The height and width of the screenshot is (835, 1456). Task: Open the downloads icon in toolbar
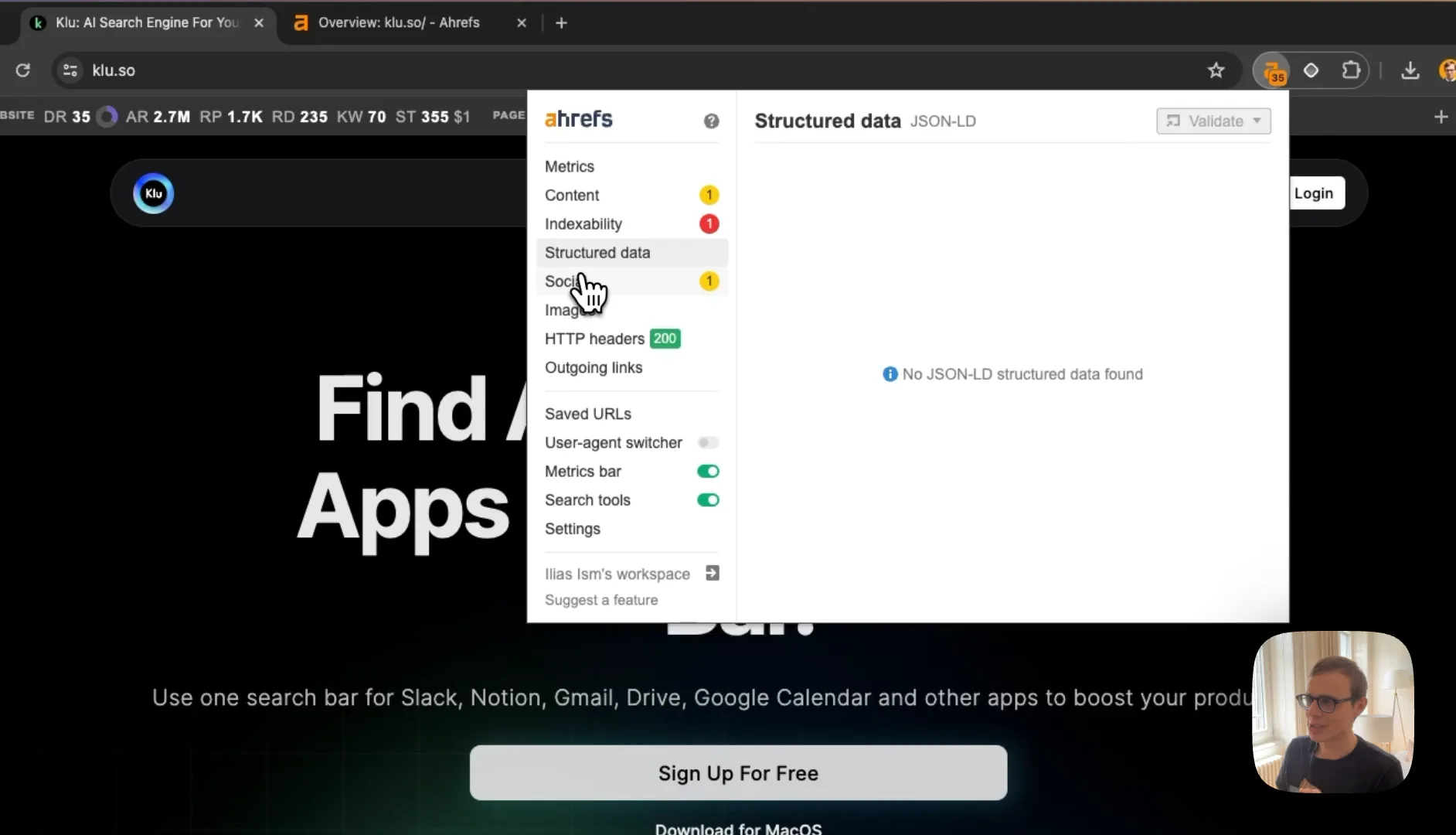[x=1410, y=70]
